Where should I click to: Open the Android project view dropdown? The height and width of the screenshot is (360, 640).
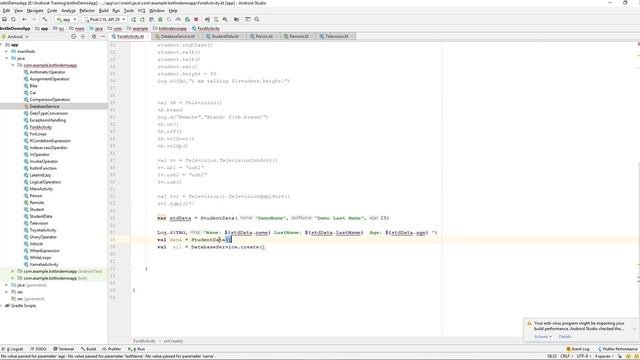pos(16,36)
